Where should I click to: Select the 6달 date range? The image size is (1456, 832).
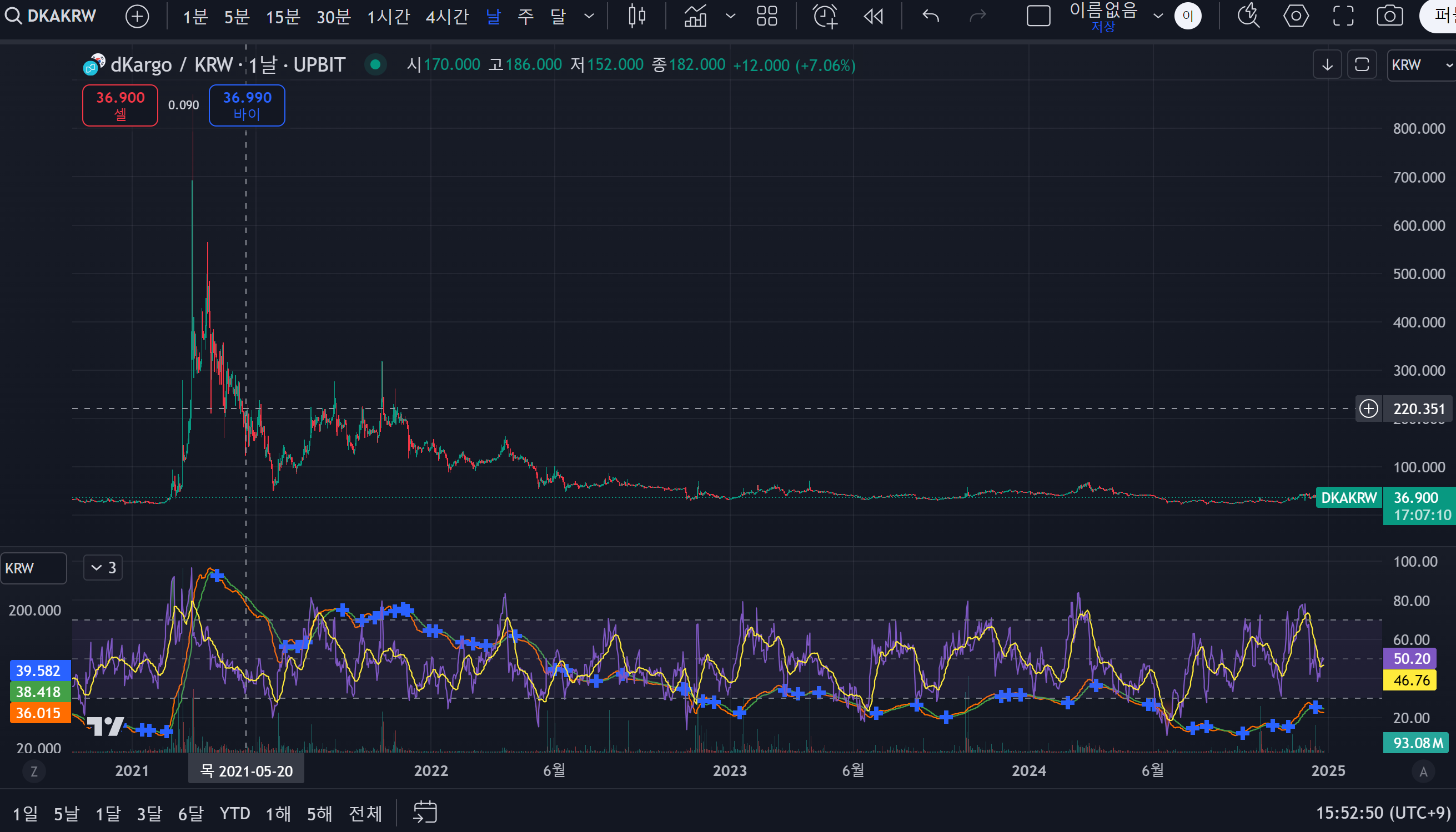pos(191,813)
